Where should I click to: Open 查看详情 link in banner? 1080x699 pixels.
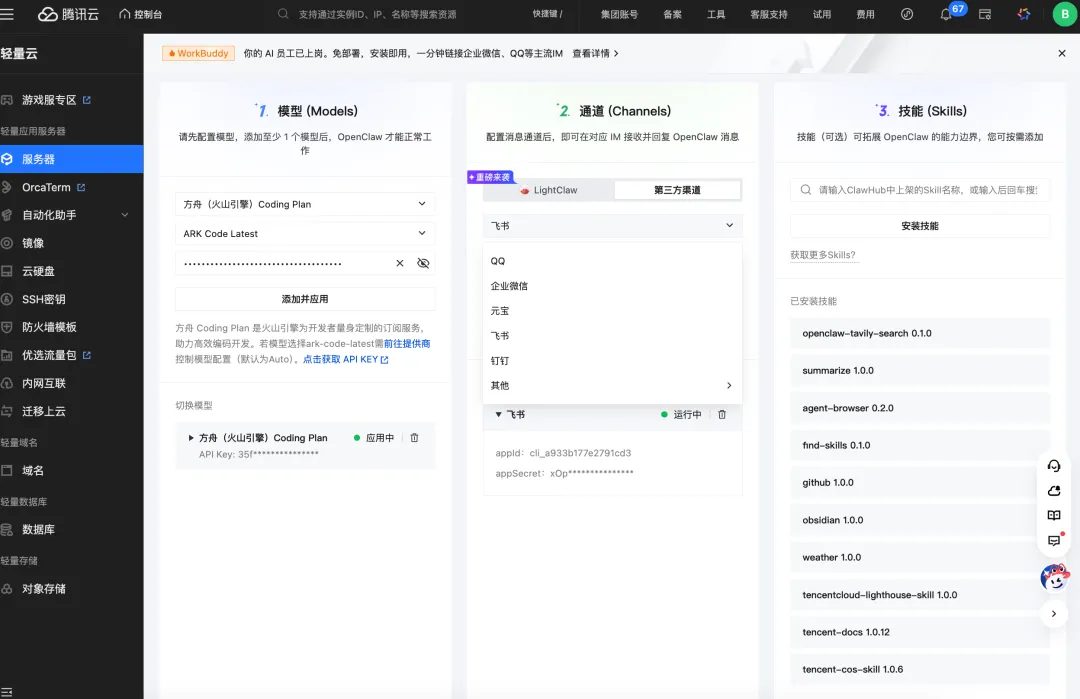point(595,53)
